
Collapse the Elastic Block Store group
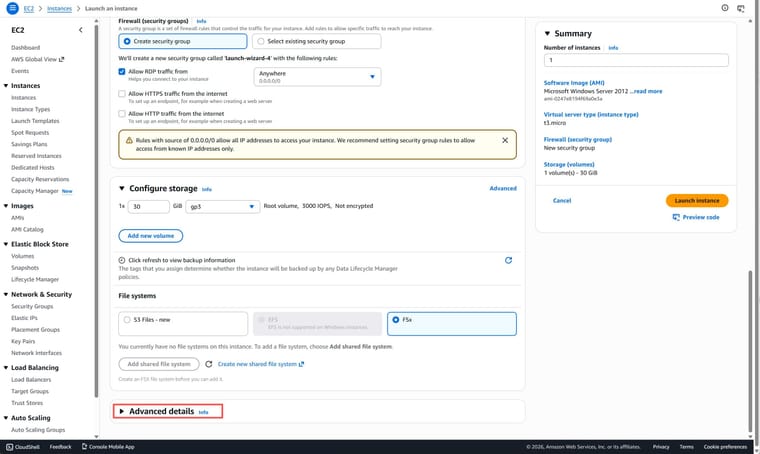click(6, 244)
